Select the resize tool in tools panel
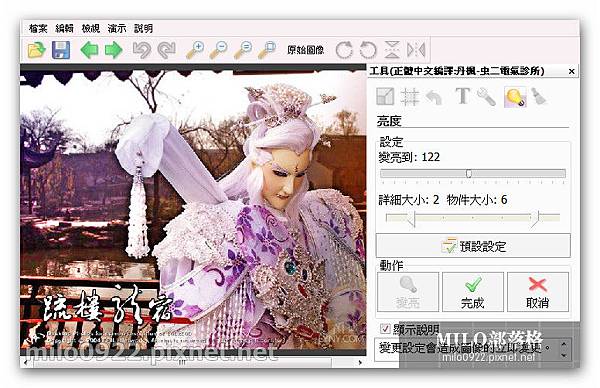 (x=385, y=96)
